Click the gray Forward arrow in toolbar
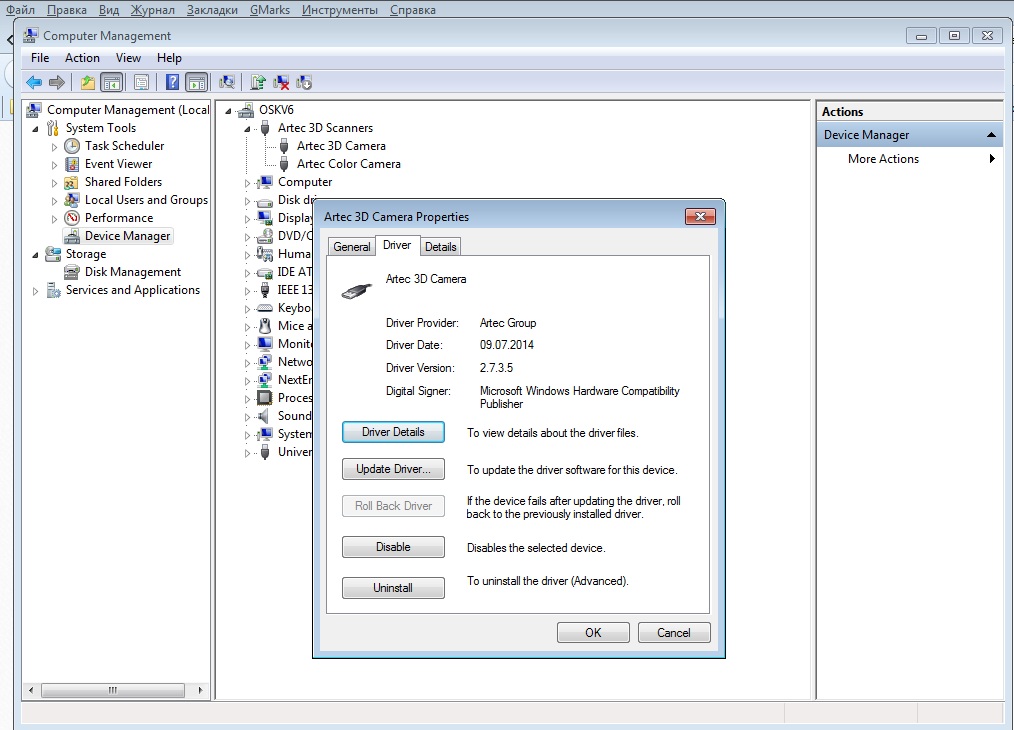 (x=57, y=82)
